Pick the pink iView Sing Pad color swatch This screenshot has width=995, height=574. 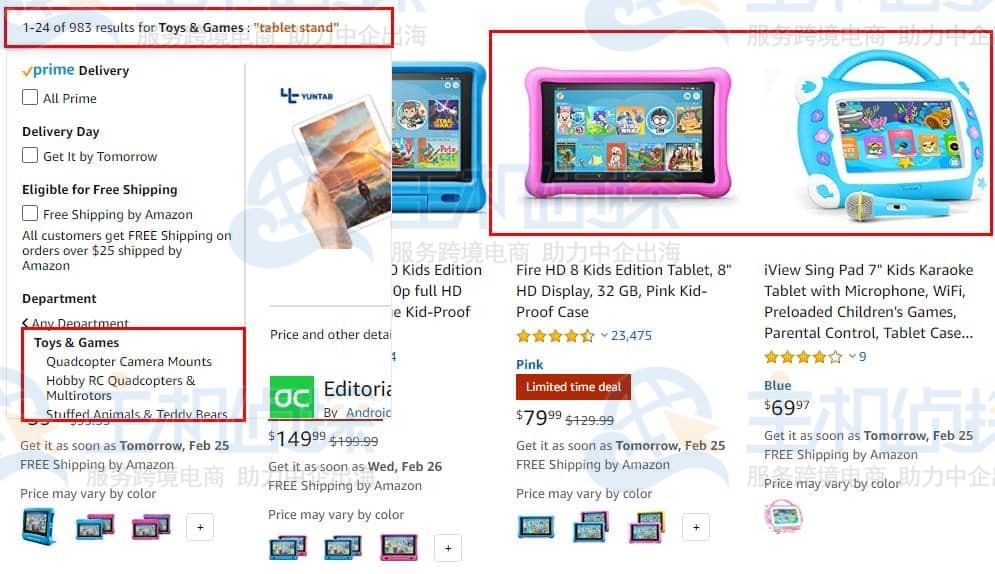tap(783, 514)
